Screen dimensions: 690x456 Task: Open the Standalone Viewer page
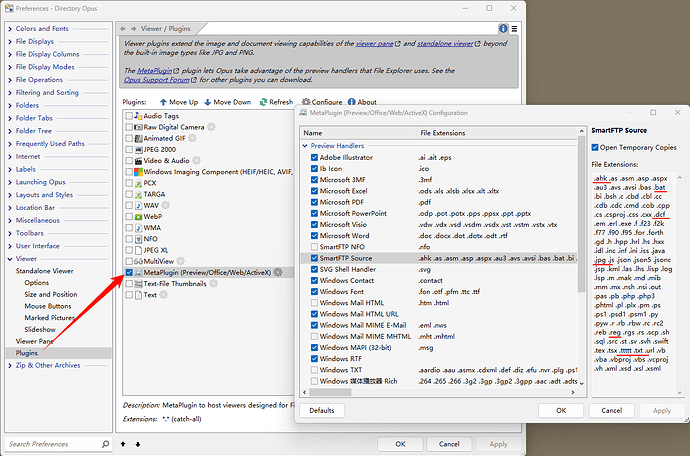[44, 271]
